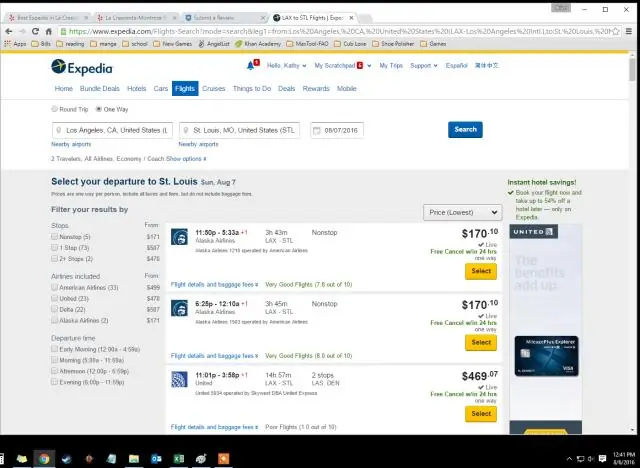The height and width of the screenshot is (468, 640).
Task: Open the Bundle Deals navigation tab
Action: pyautogui.click(x=100, y=89)
